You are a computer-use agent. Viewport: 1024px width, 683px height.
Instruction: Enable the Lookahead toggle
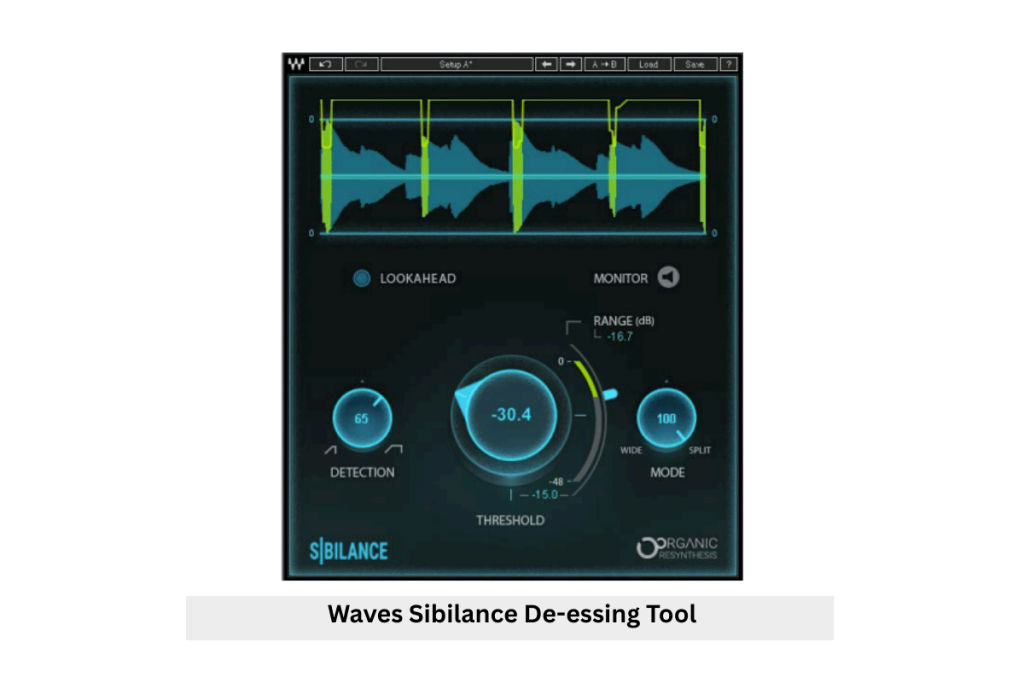[361, 278]
